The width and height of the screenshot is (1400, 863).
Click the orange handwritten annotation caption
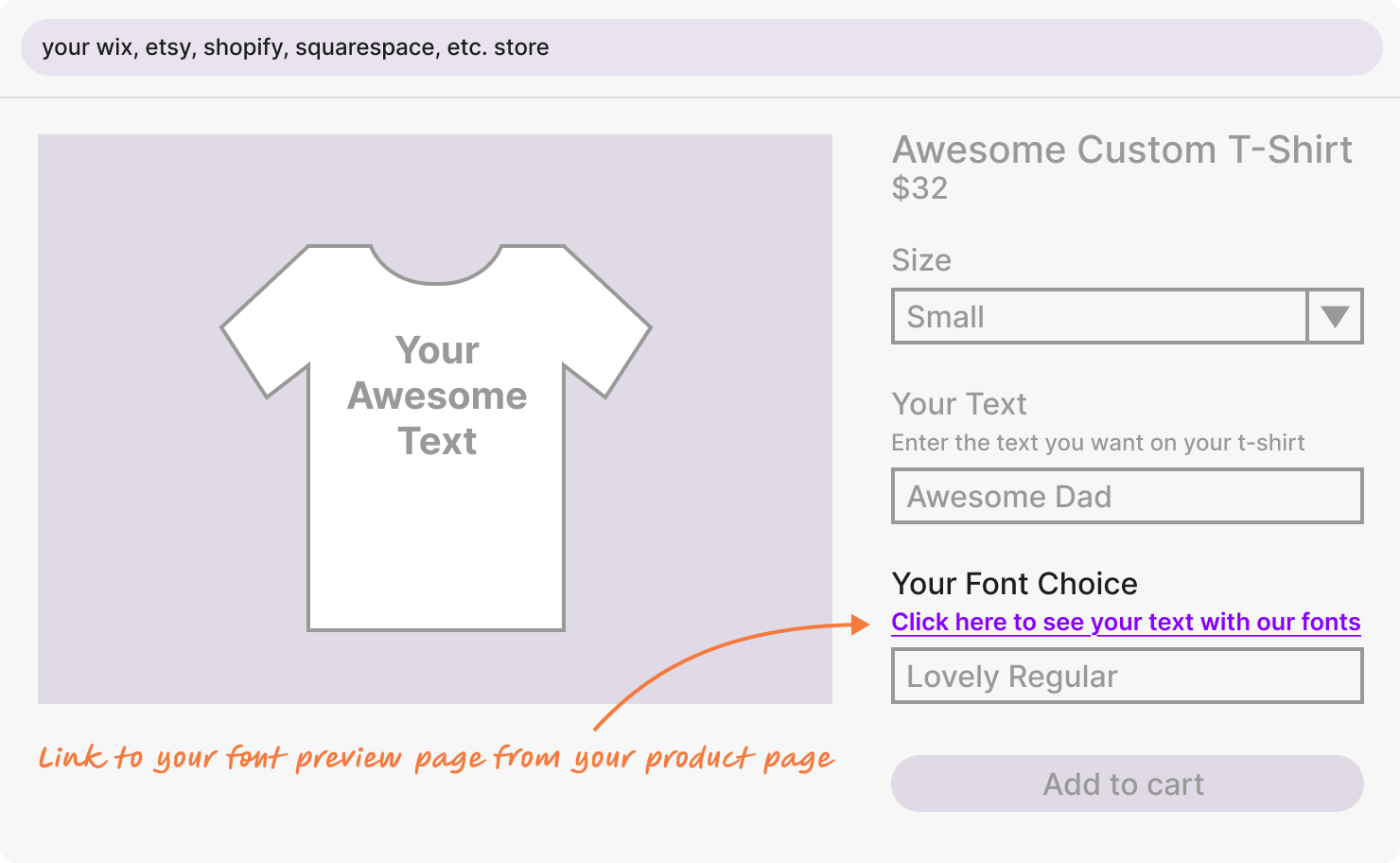436,758
